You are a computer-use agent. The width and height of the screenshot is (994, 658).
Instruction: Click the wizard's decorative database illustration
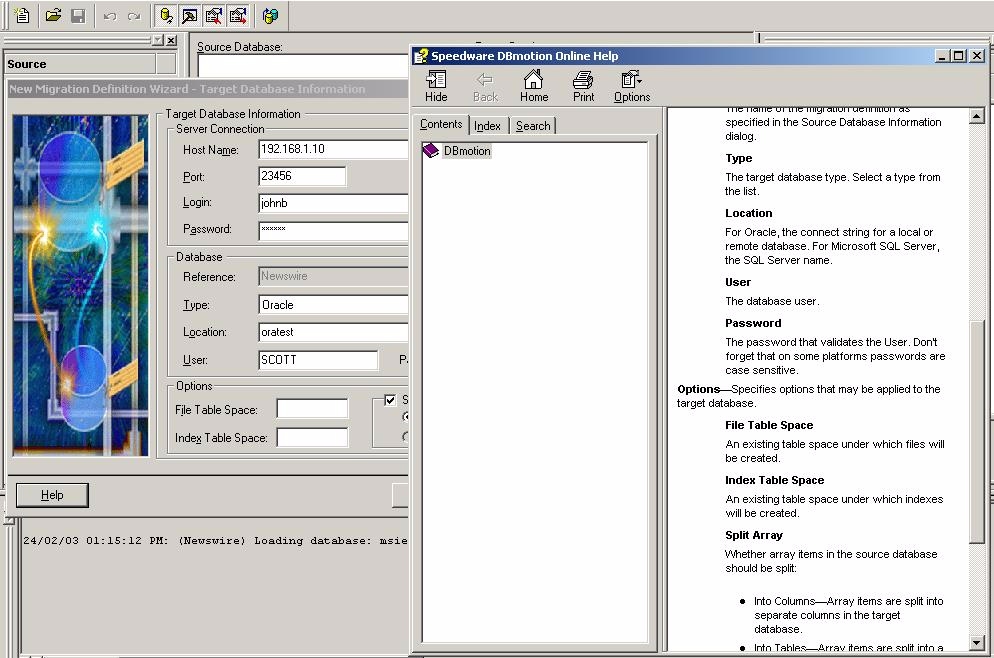[81, 285]
